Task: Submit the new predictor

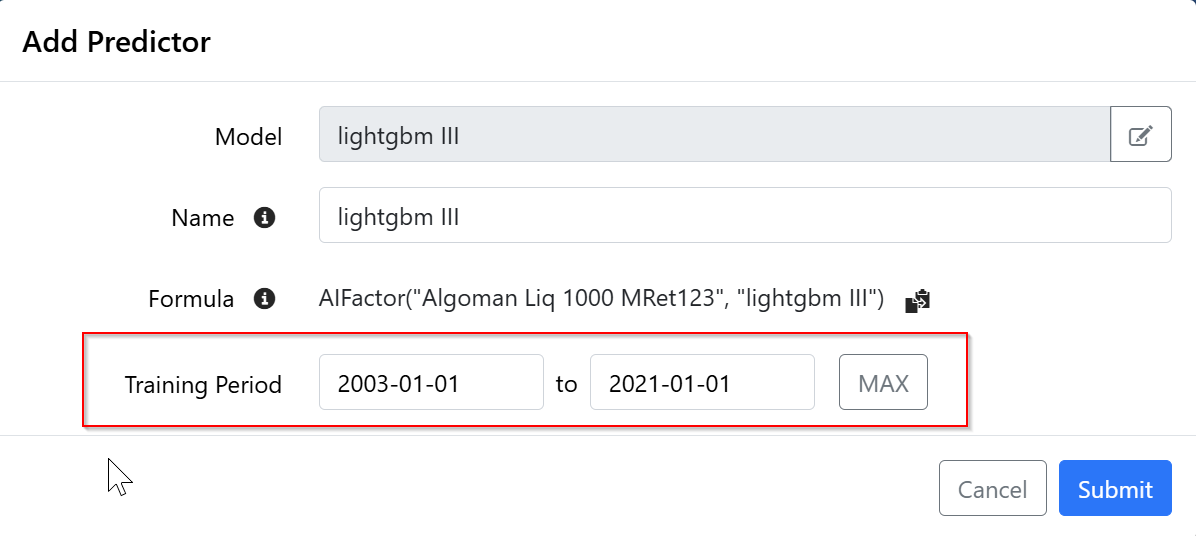Action: tap(1115, 489)
